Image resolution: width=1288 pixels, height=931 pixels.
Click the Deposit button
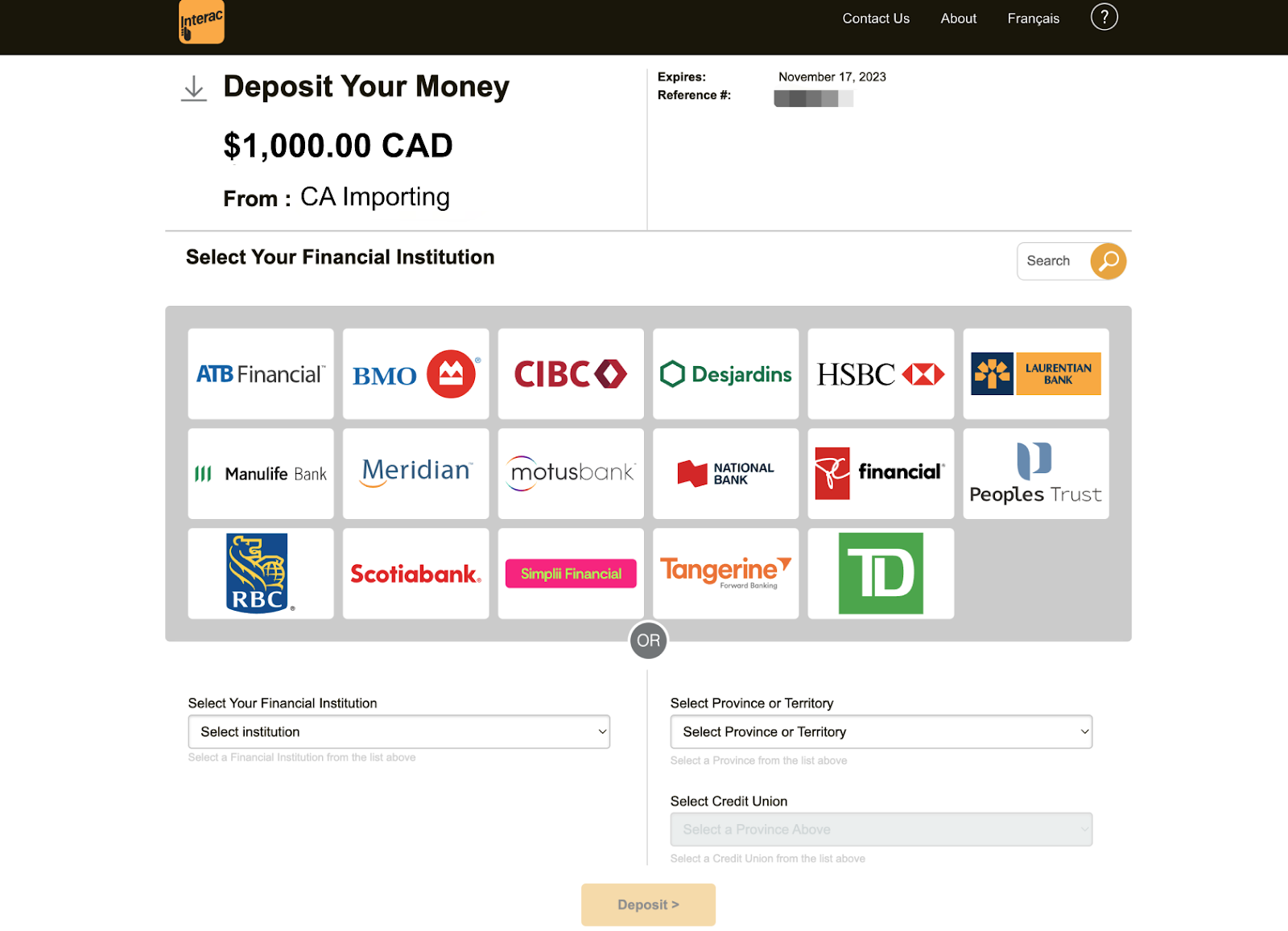648,904
